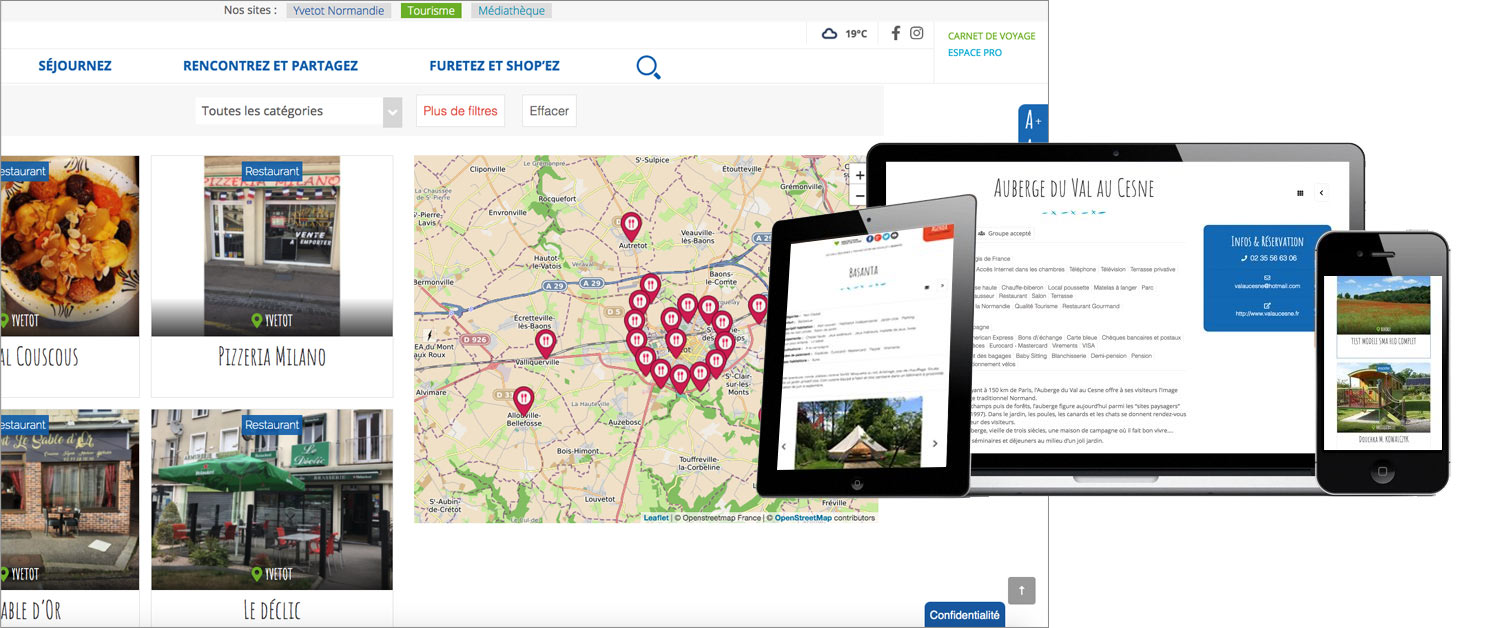Open the poppy field photo on phone
The height and width of the screenshot is (628, 1500).
click(1383, 305)
